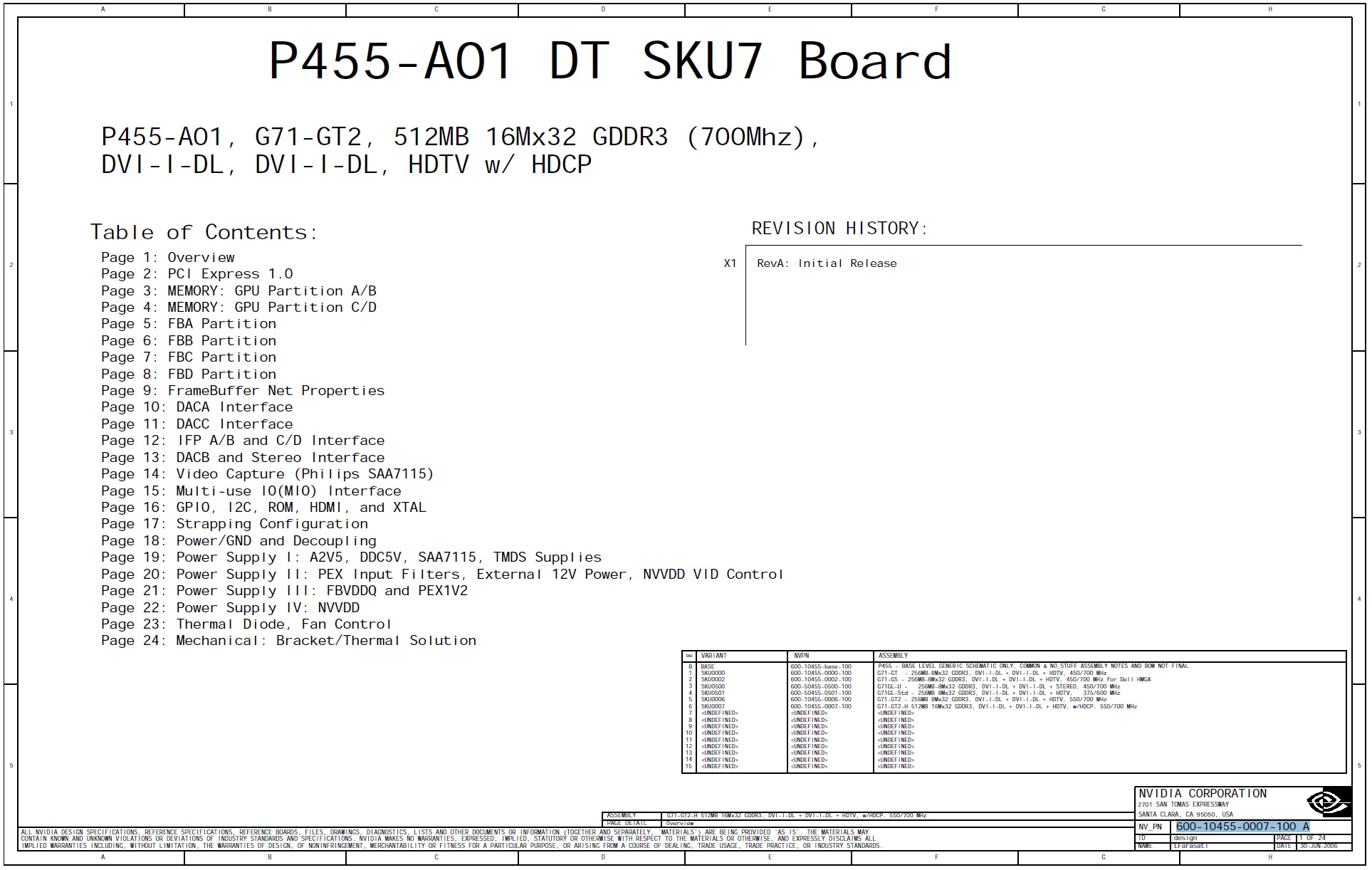The height and width of the screenshot is (870, 1372).
Task: Select 'Page 4: MEMORY: GPU Partition C/D'
Action: coord(239,308)
